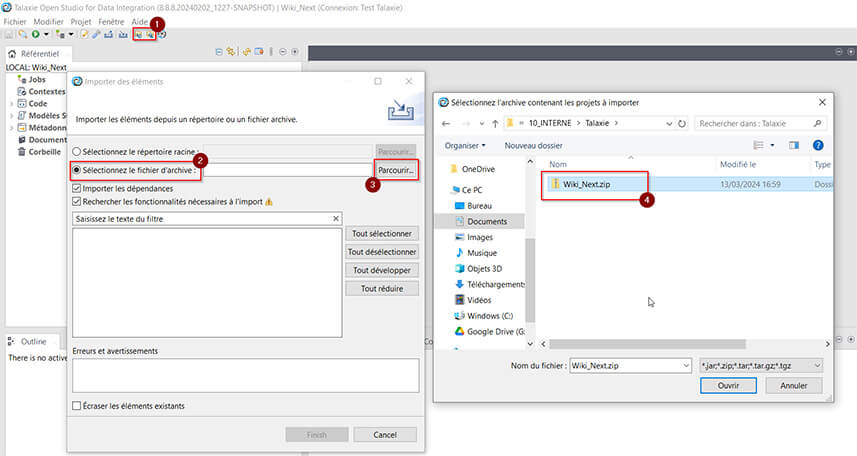The height and width of the screenshot is (456, 857).
Task: Click the 'Tout sélectionner' button
Action: point(382,233)
